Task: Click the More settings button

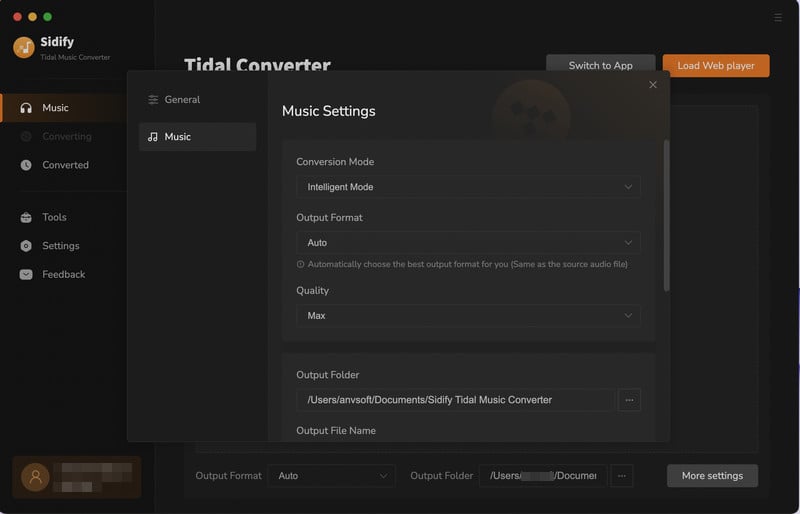Action: tap(712, 476)
